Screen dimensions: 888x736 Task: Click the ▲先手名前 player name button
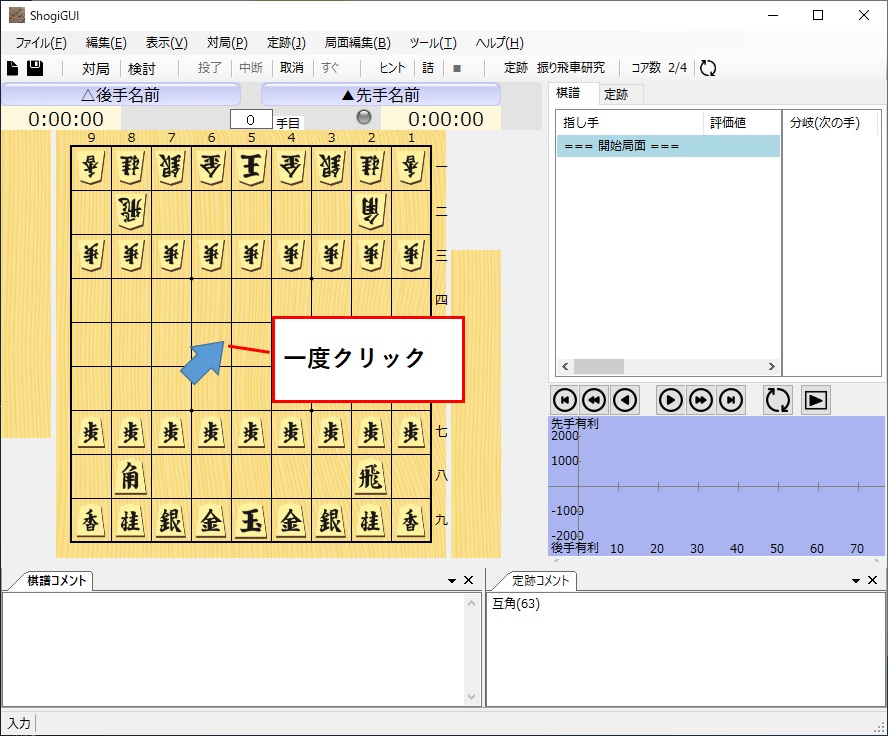(381, 95)
